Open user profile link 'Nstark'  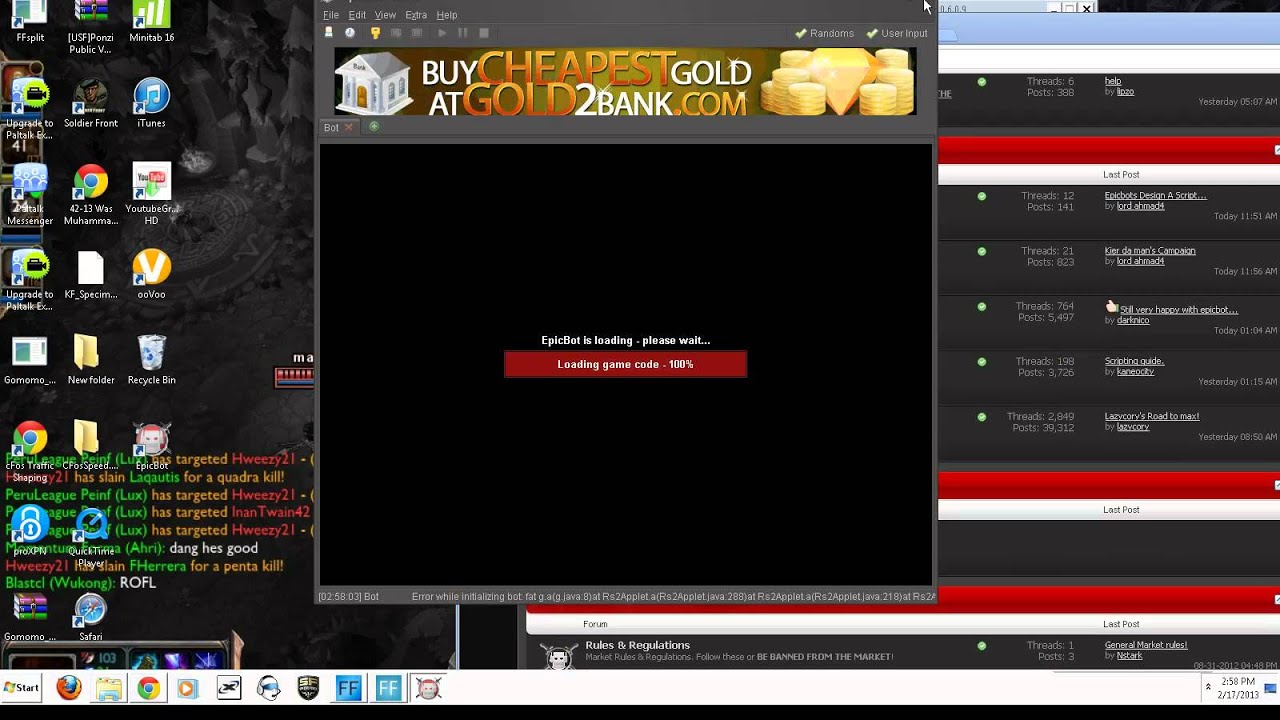click(x=1129, y=656)
